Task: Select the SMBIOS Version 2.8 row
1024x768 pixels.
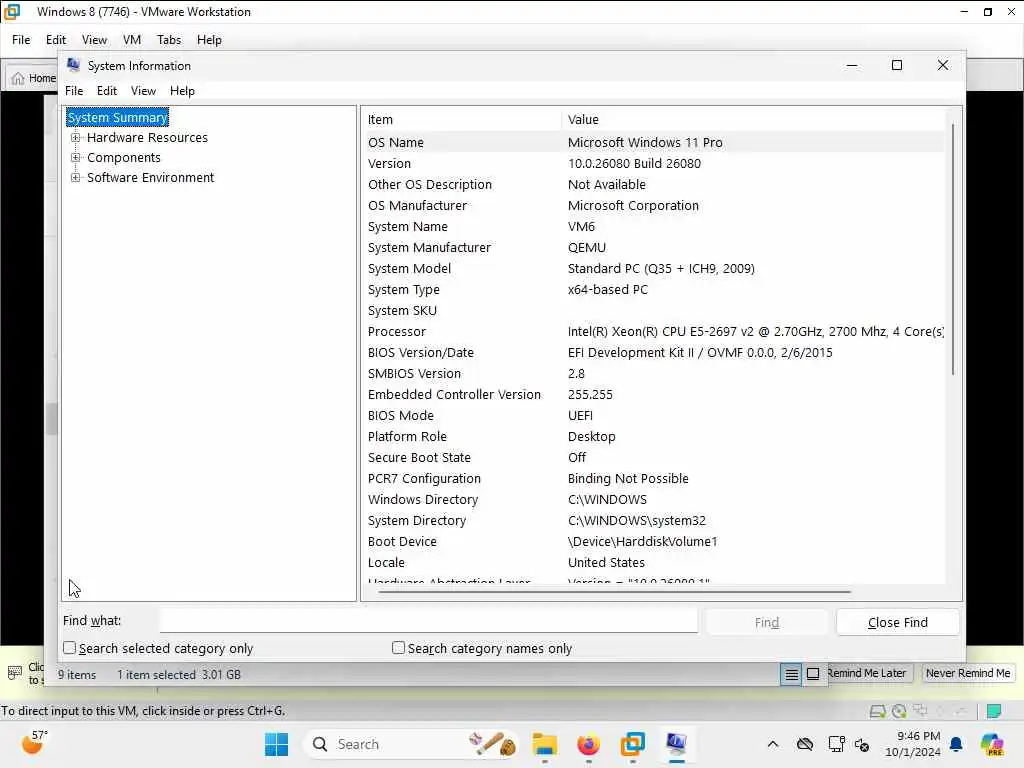Action: [x=653, y=374]
